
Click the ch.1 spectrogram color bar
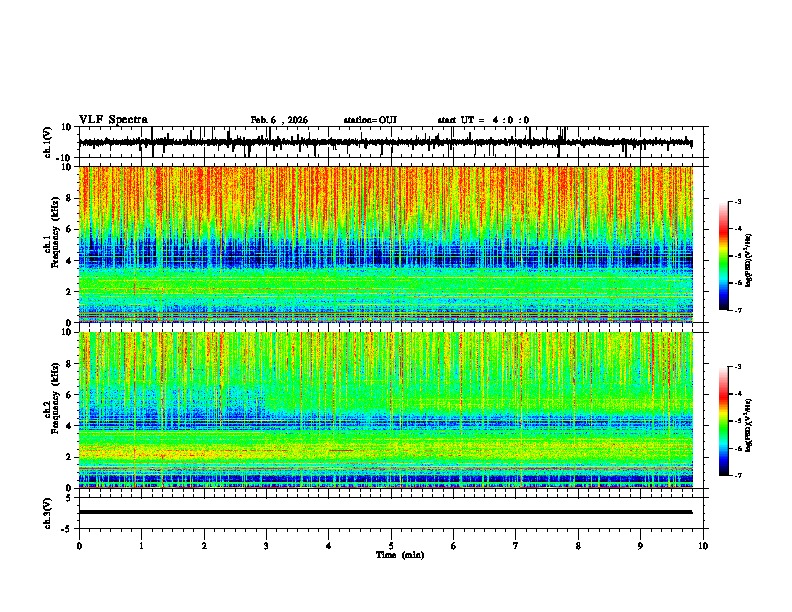click(x=724, y=256)
